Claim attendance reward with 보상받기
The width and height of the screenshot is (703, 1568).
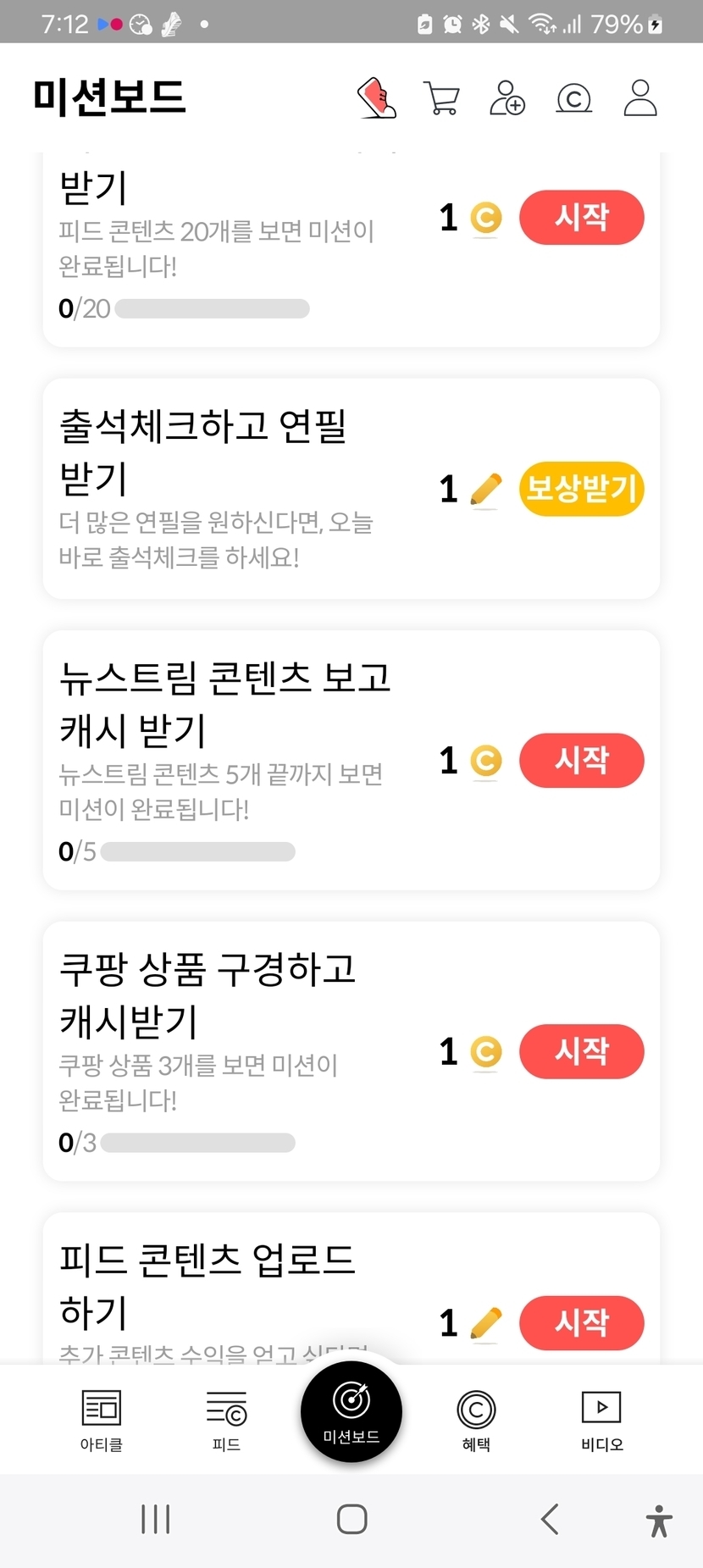pos(581,489)
